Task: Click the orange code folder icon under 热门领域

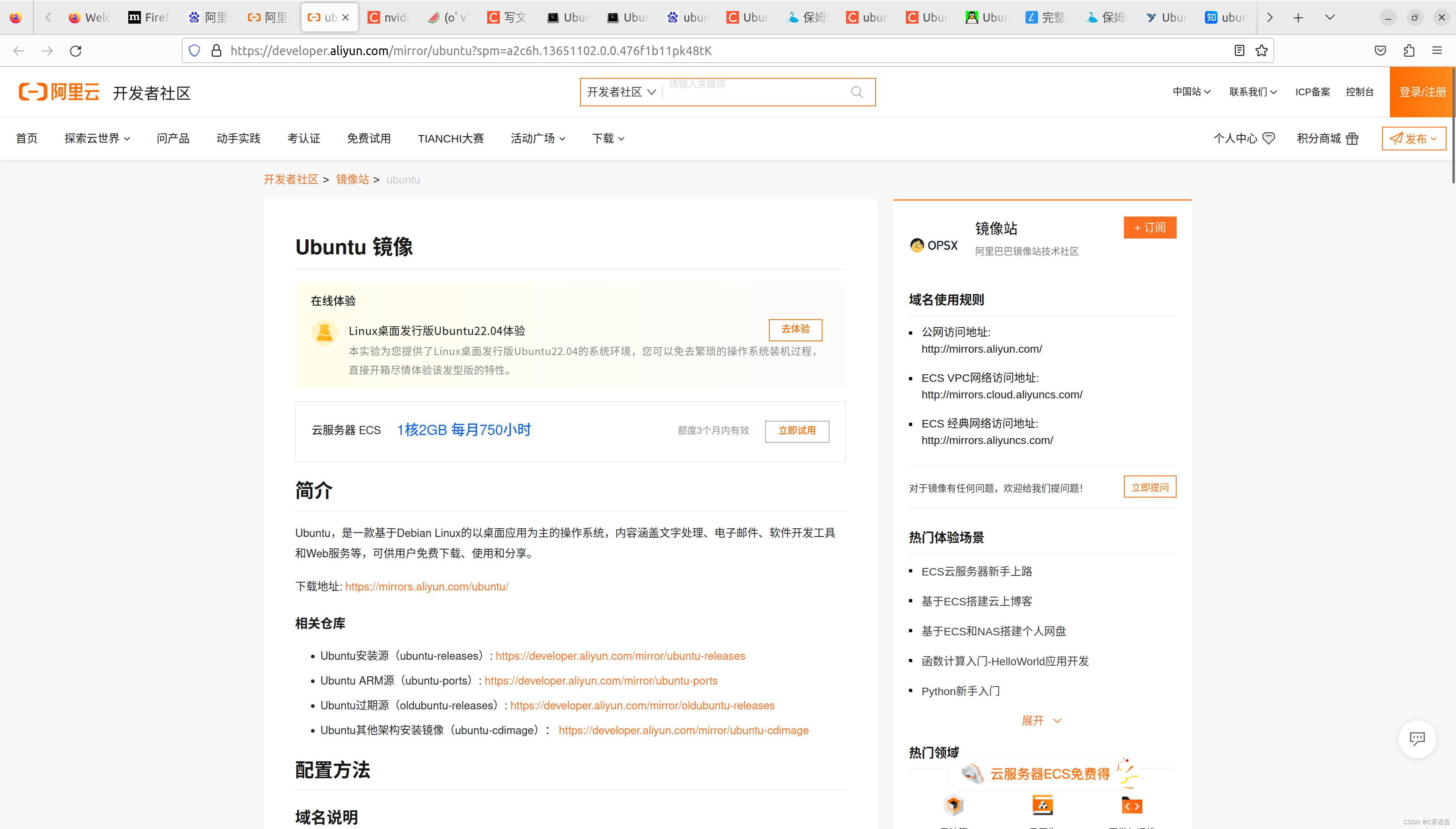Action: coord(1132,805)
